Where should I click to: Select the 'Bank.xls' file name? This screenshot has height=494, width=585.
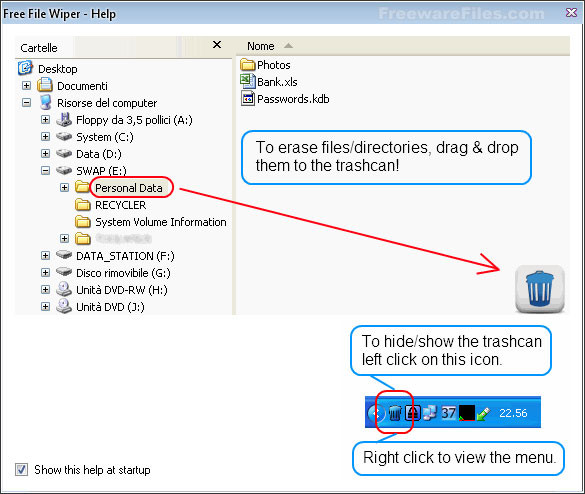pos(277,82)
